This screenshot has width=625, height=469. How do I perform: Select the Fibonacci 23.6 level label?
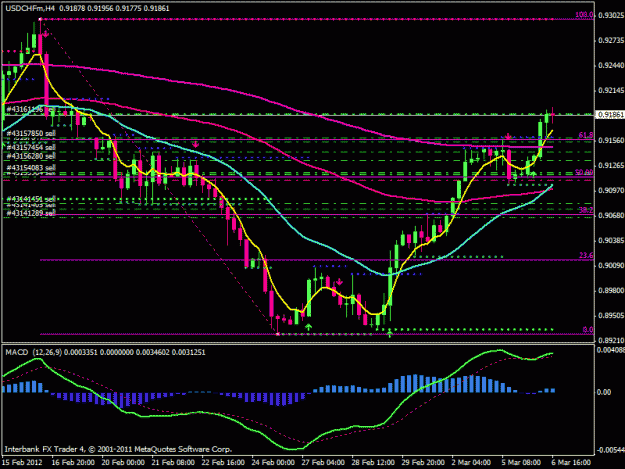click(x=586, y=255)
